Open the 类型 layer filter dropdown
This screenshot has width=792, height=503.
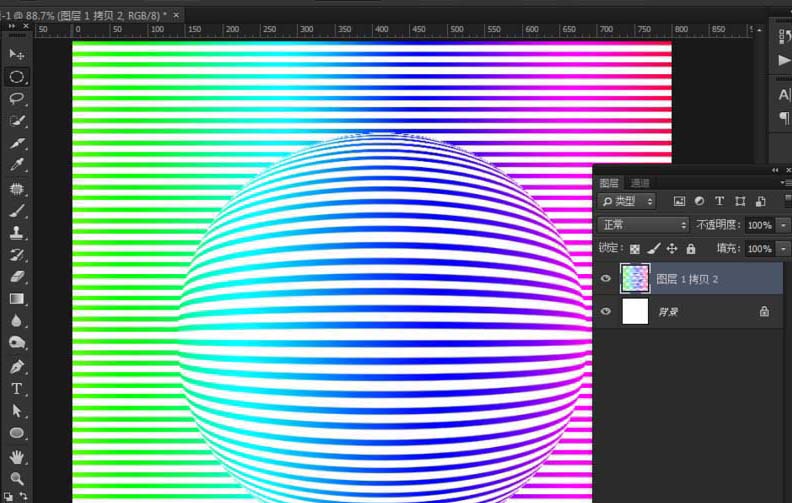(626, 202)
